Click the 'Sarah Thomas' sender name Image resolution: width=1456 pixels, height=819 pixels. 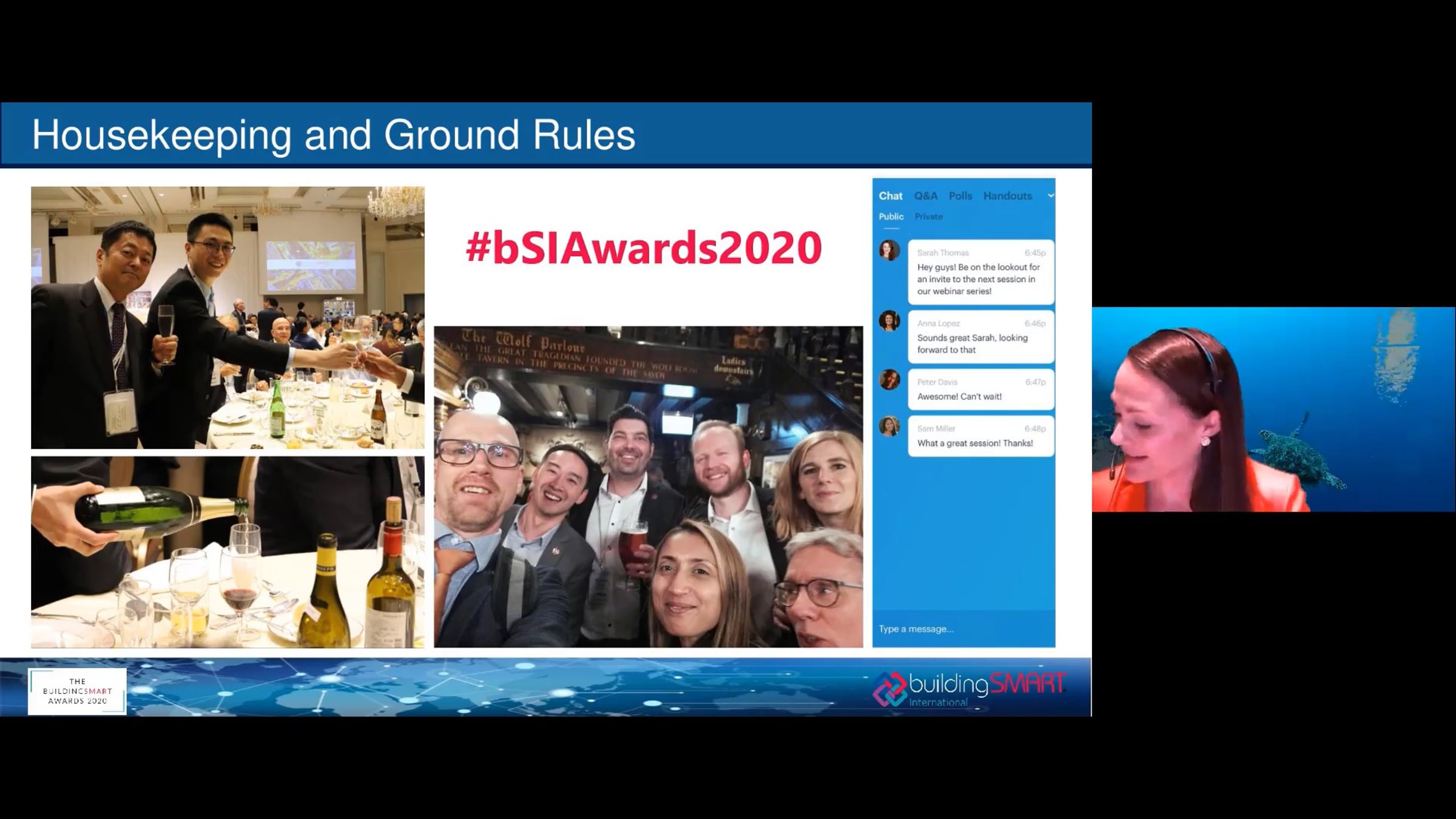coord(943,253)
